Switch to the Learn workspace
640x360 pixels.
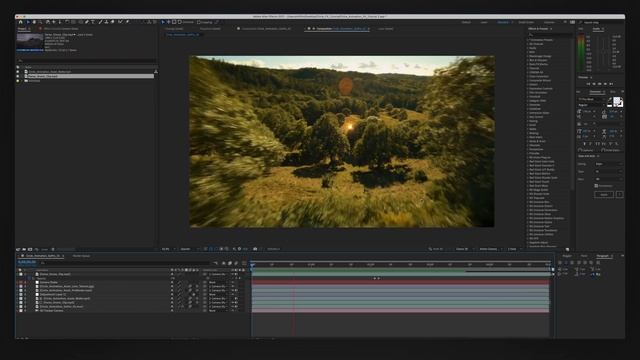click(x=484, y=22)
